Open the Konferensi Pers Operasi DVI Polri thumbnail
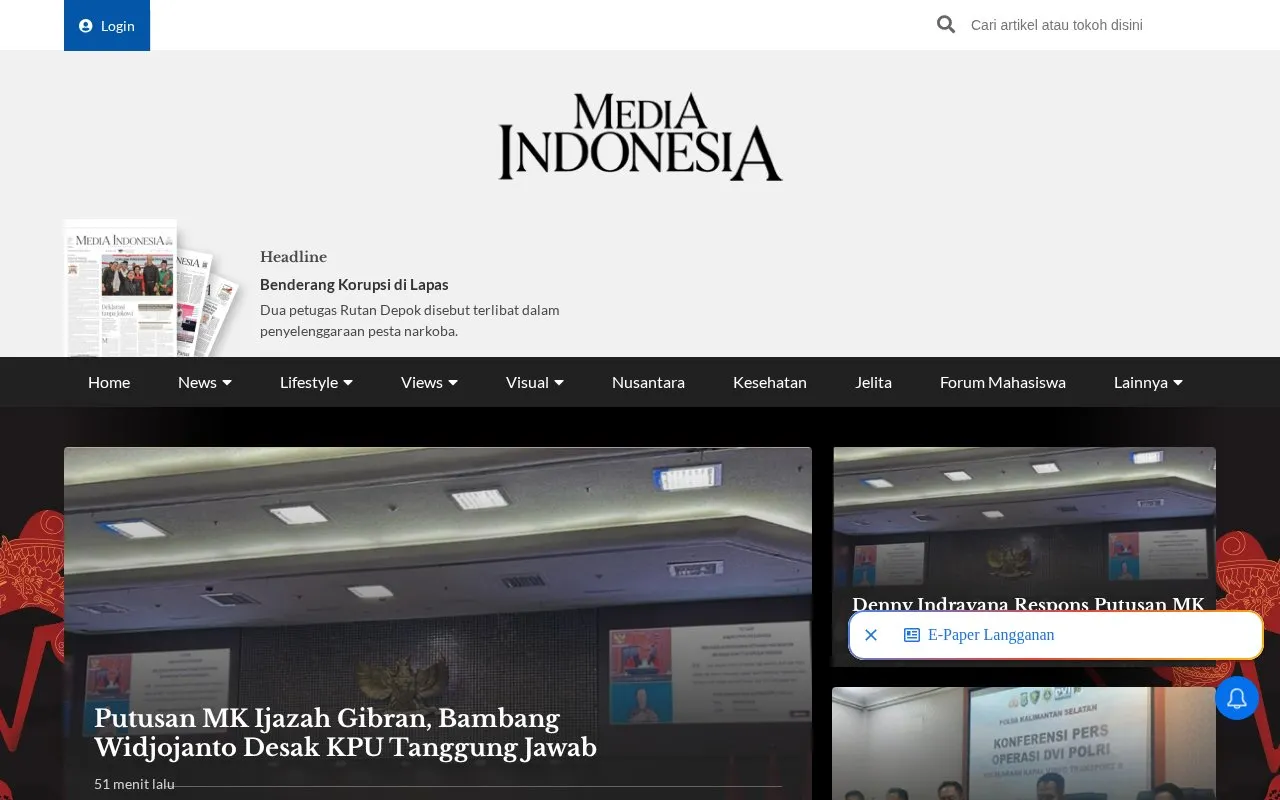 1024,743
